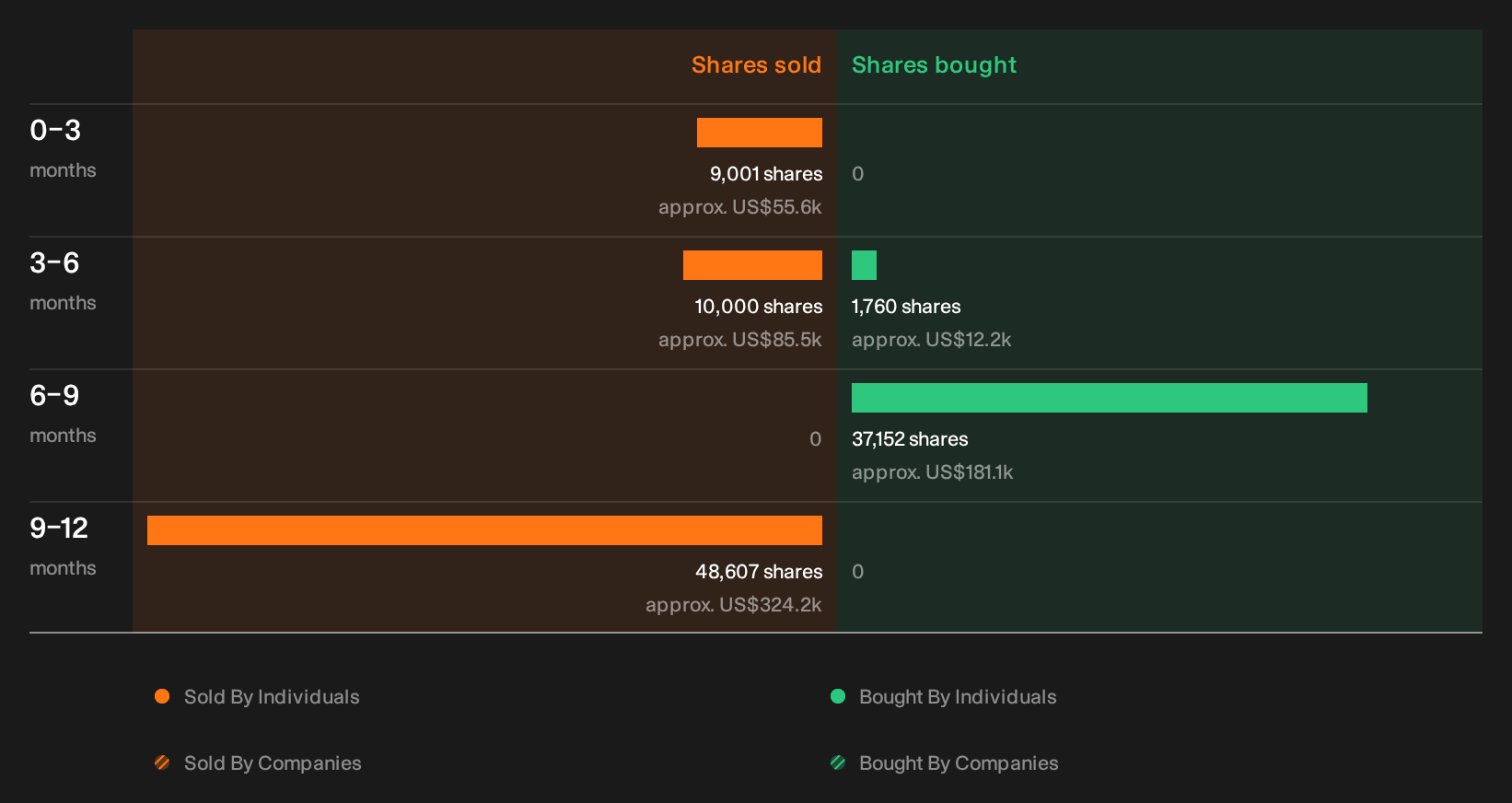1512x803 pixels.
Task: Click the zero bought value in 0-3 months row
Action: point(857,174)
